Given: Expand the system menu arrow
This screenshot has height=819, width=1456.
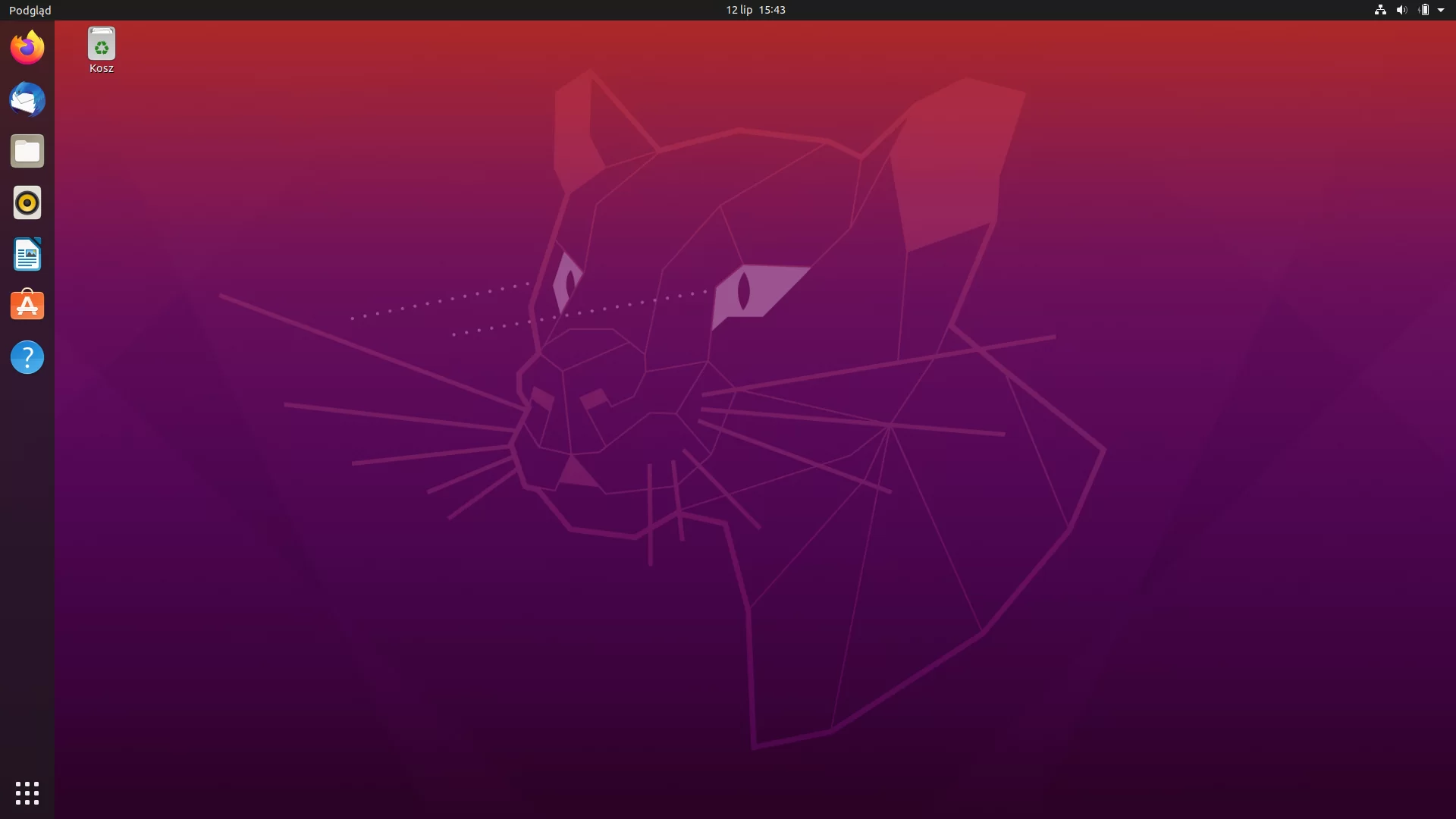Looking at the screenshot, I should [1441, 10].
